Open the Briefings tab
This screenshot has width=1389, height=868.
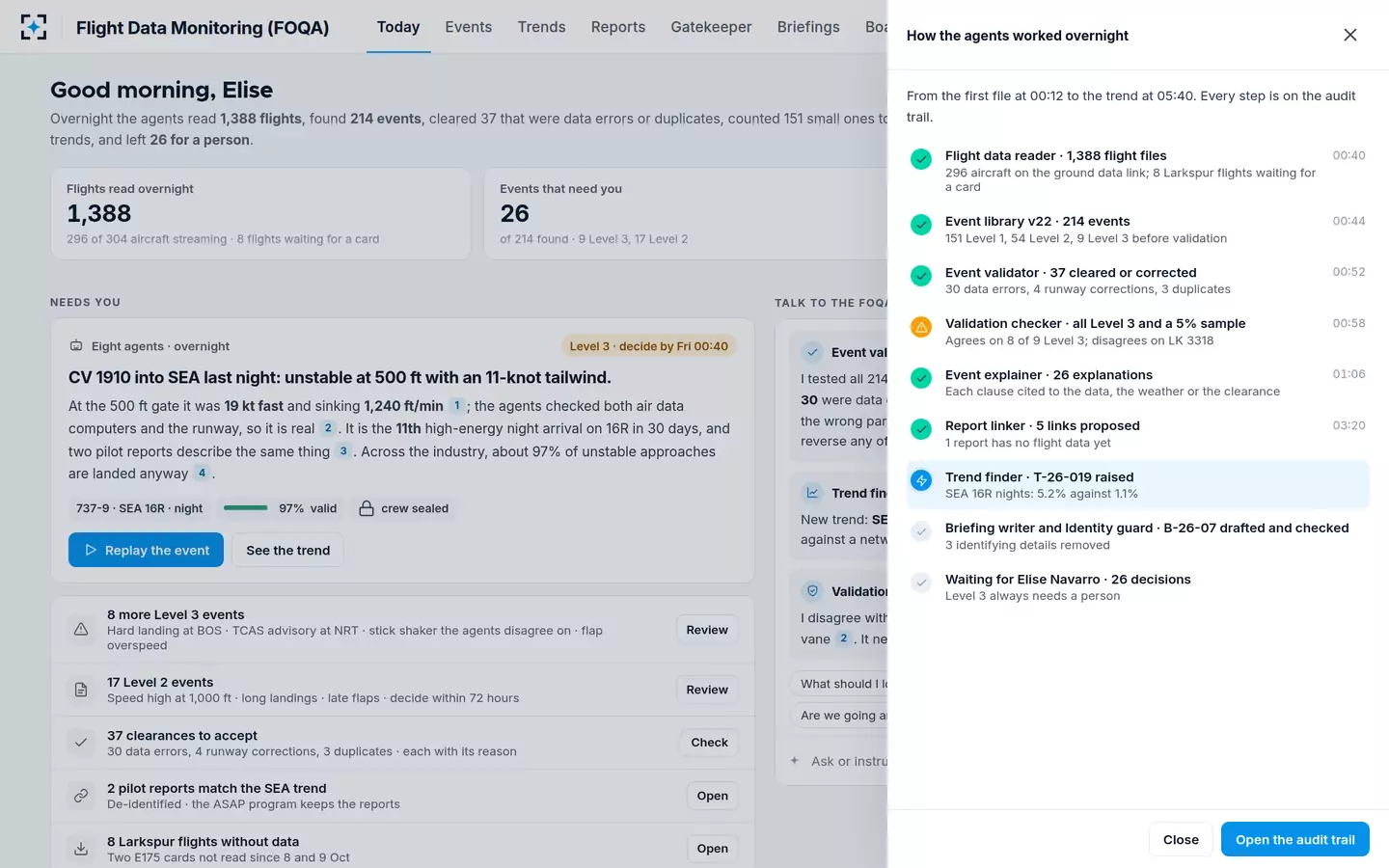pyautogui.click(x=808, y=27)
